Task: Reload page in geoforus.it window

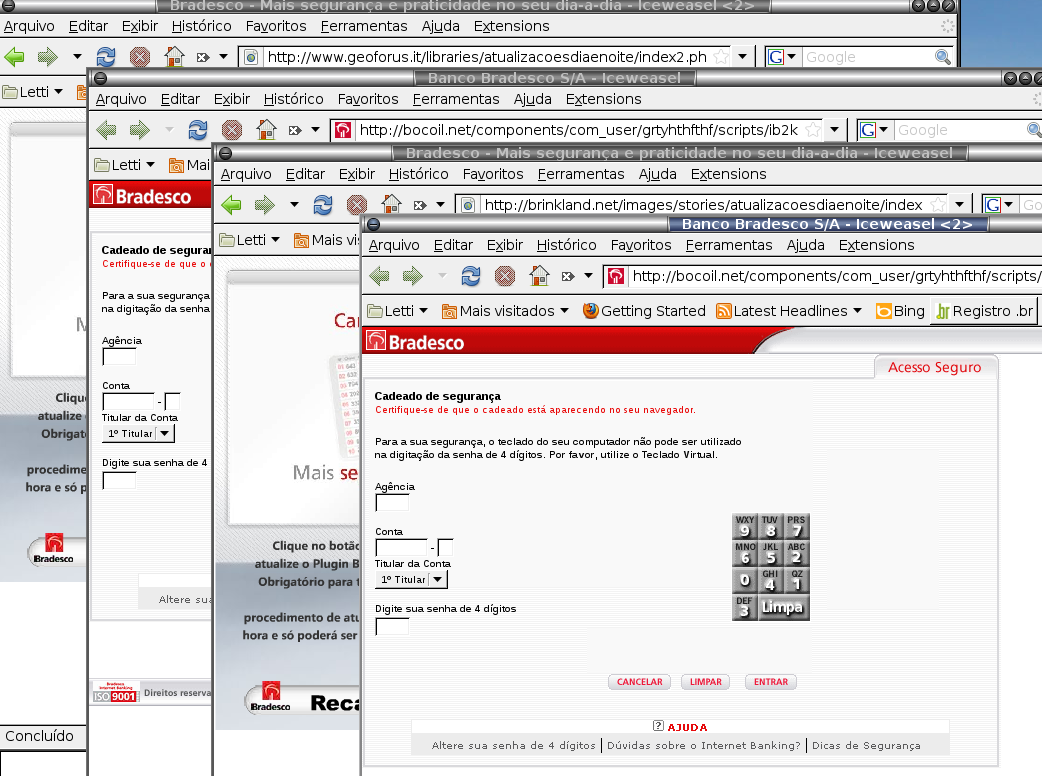Action: pyautogui.click(x=106, y=56)
